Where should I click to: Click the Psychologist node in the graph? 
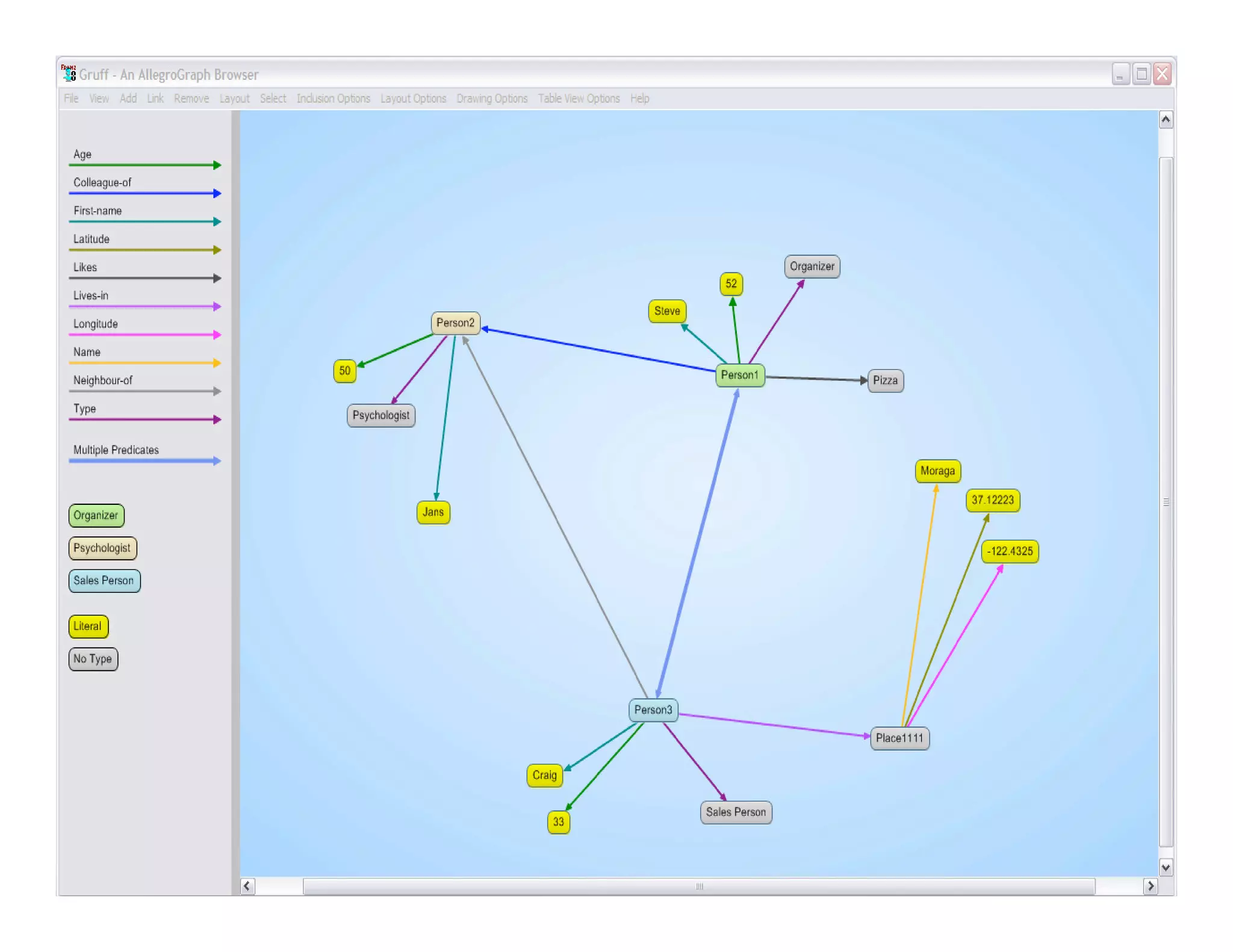(x=380, y=416)
